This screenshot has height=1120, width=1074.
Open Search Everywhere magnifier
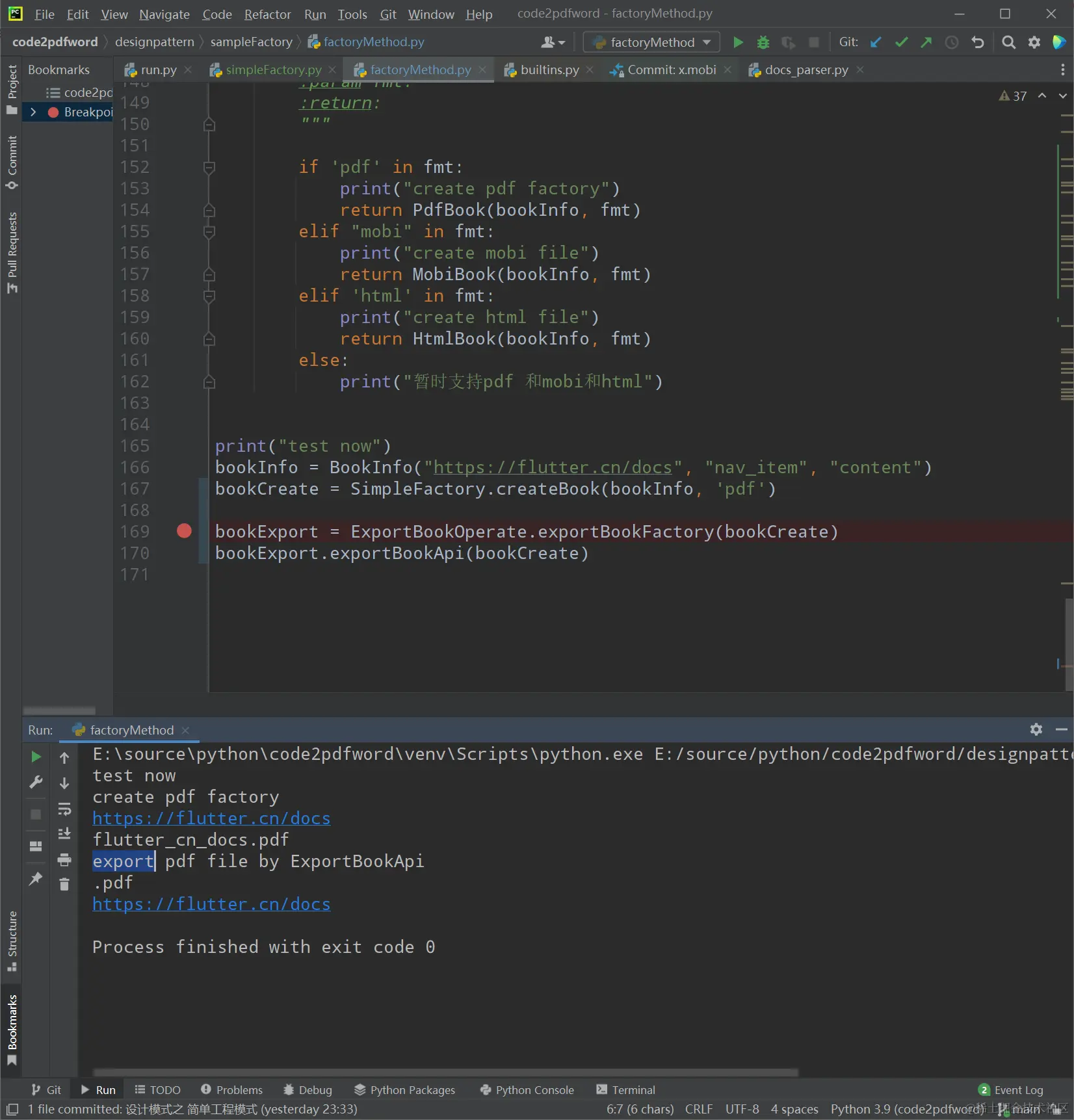[1008, 42]
